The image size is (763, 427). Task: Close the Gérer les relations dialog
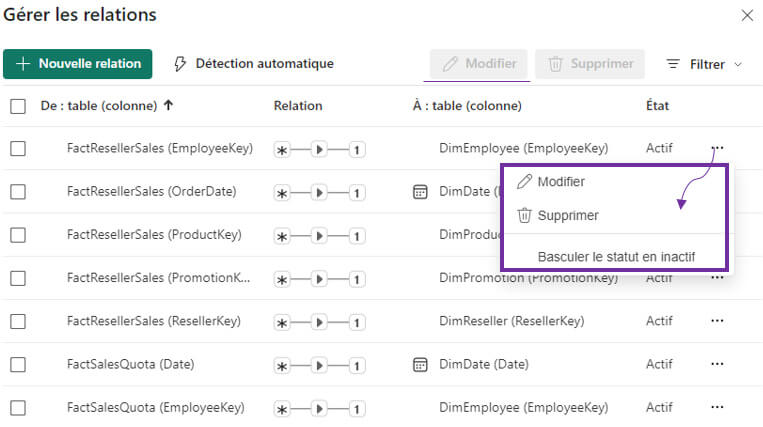(x=747, y=16)
